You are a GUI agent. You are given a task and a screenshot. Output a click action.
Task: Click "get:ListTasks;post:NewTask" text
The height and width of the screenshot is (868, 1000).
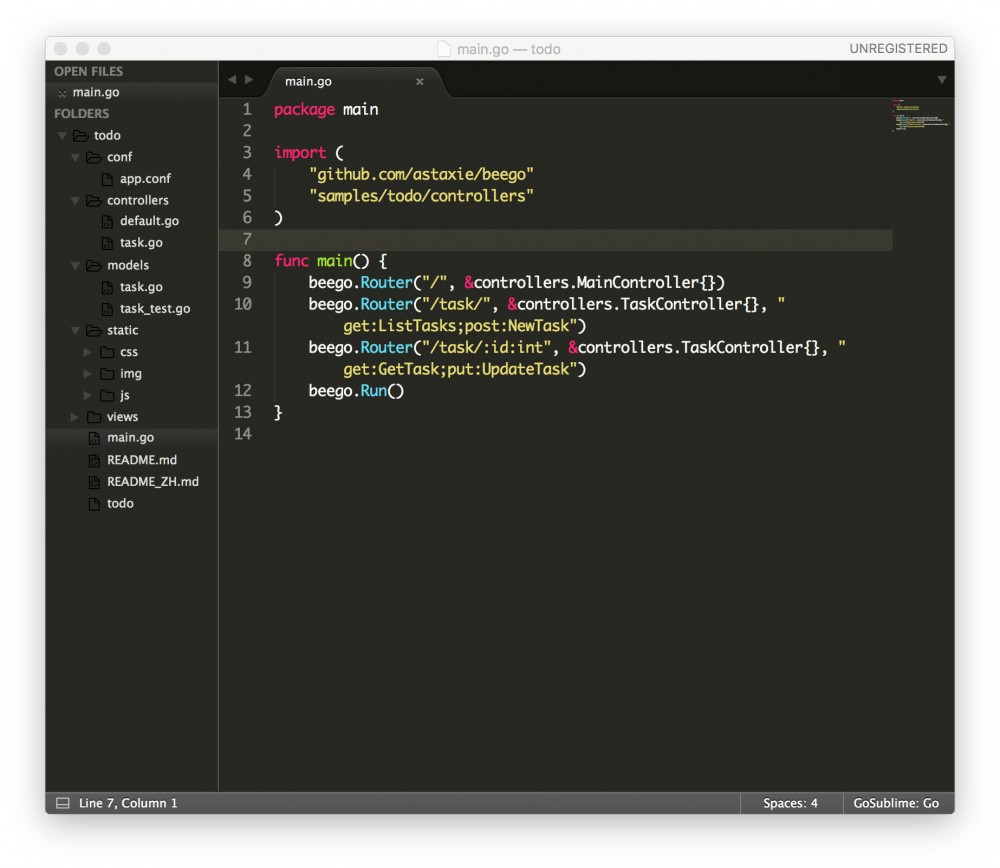point(456,326)
